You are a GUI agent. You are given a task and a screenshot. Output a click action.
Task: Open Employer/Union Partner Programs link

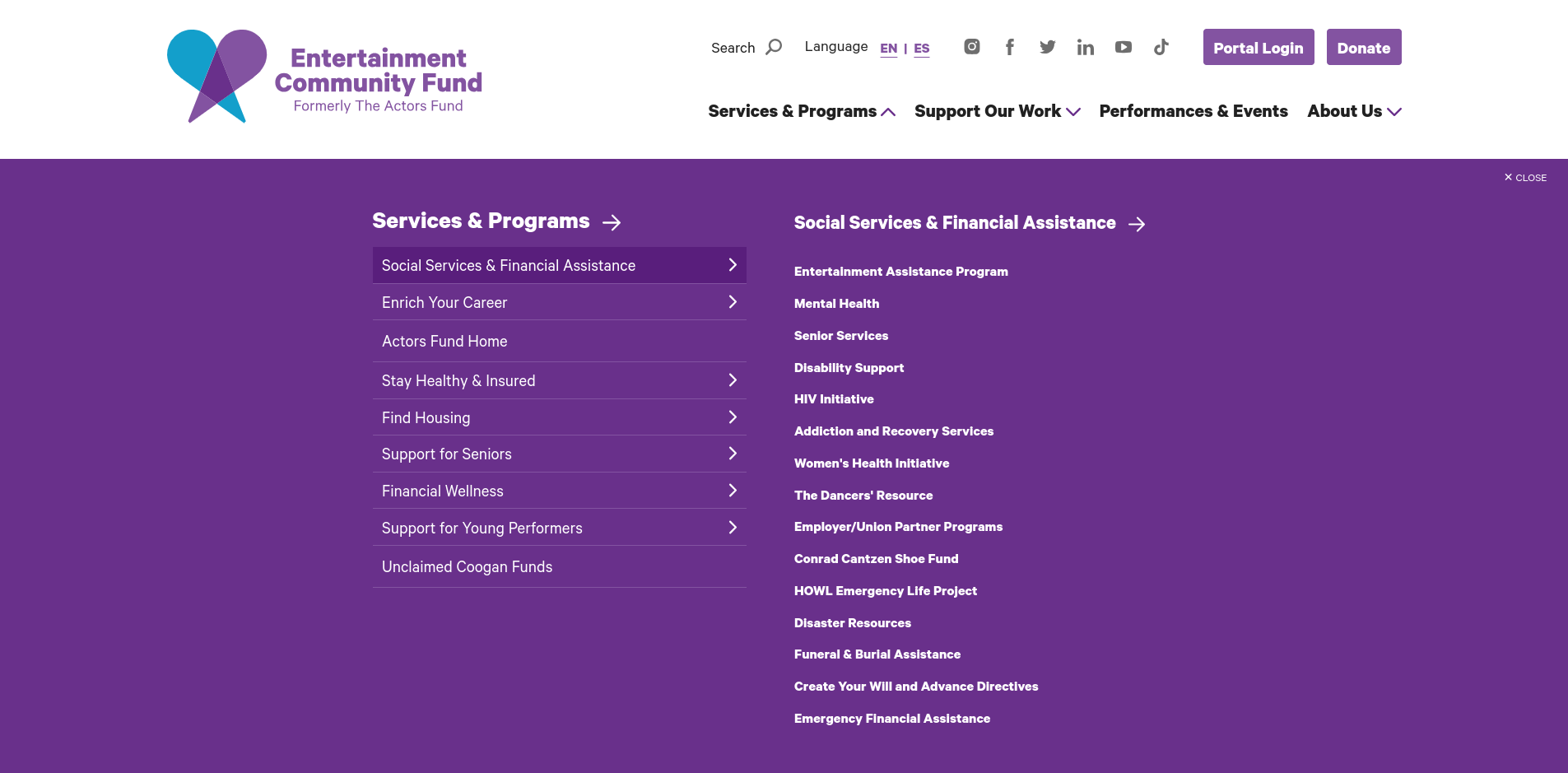coord(898,527)
